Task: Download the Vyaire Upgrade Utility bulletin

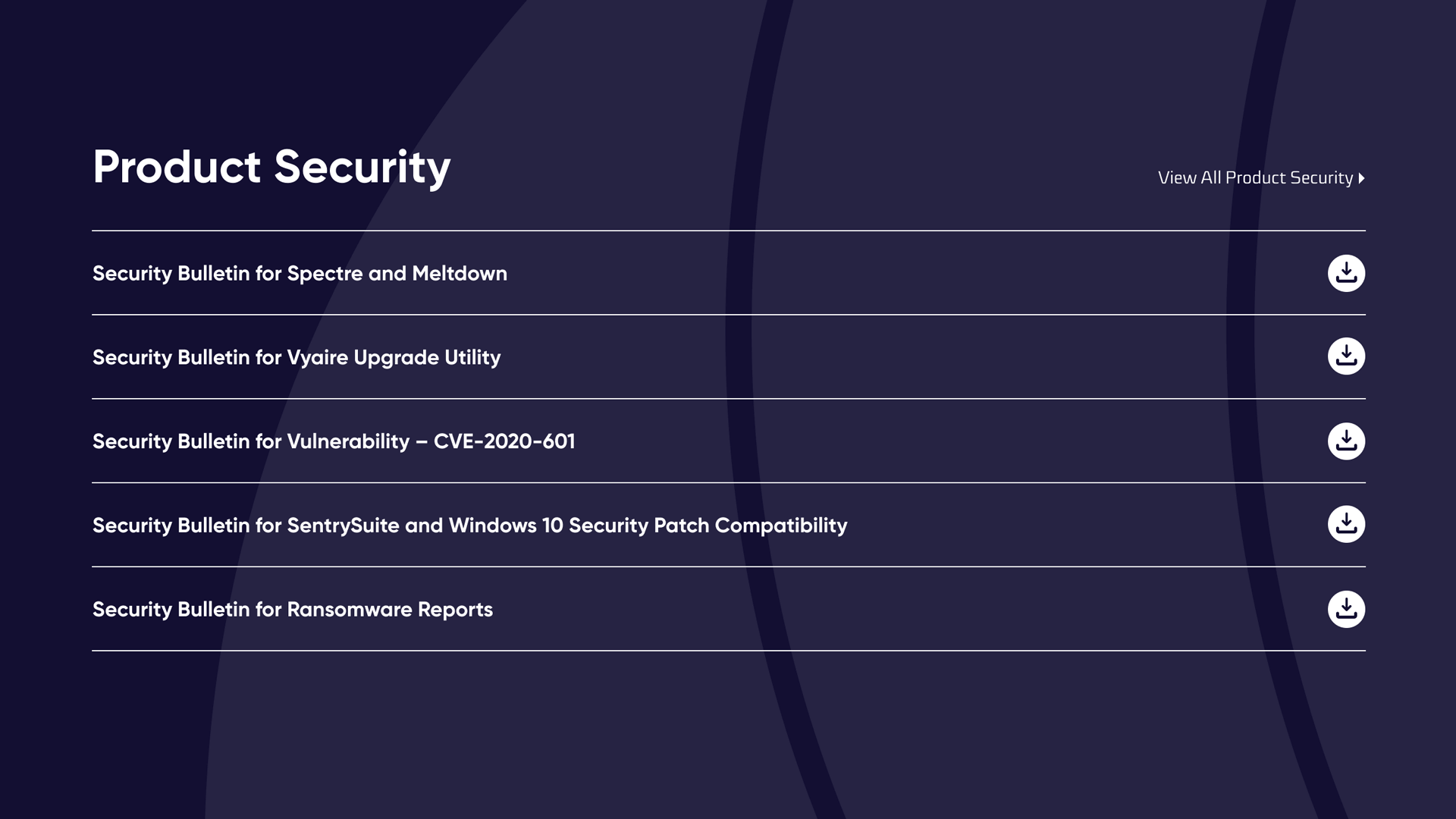Action: (1346, 356)
